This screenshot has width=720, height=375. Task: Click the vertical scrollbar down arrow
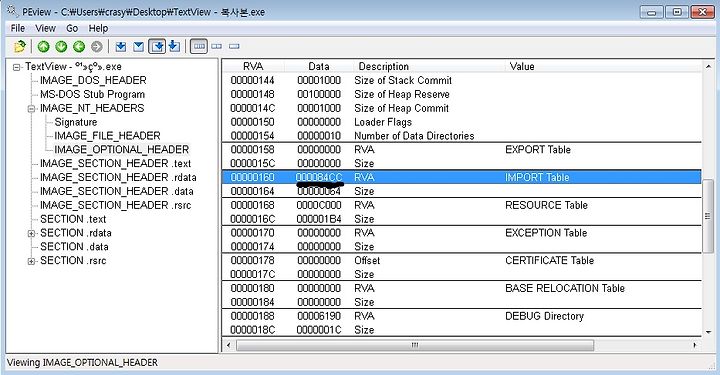[x=708, y=332]
